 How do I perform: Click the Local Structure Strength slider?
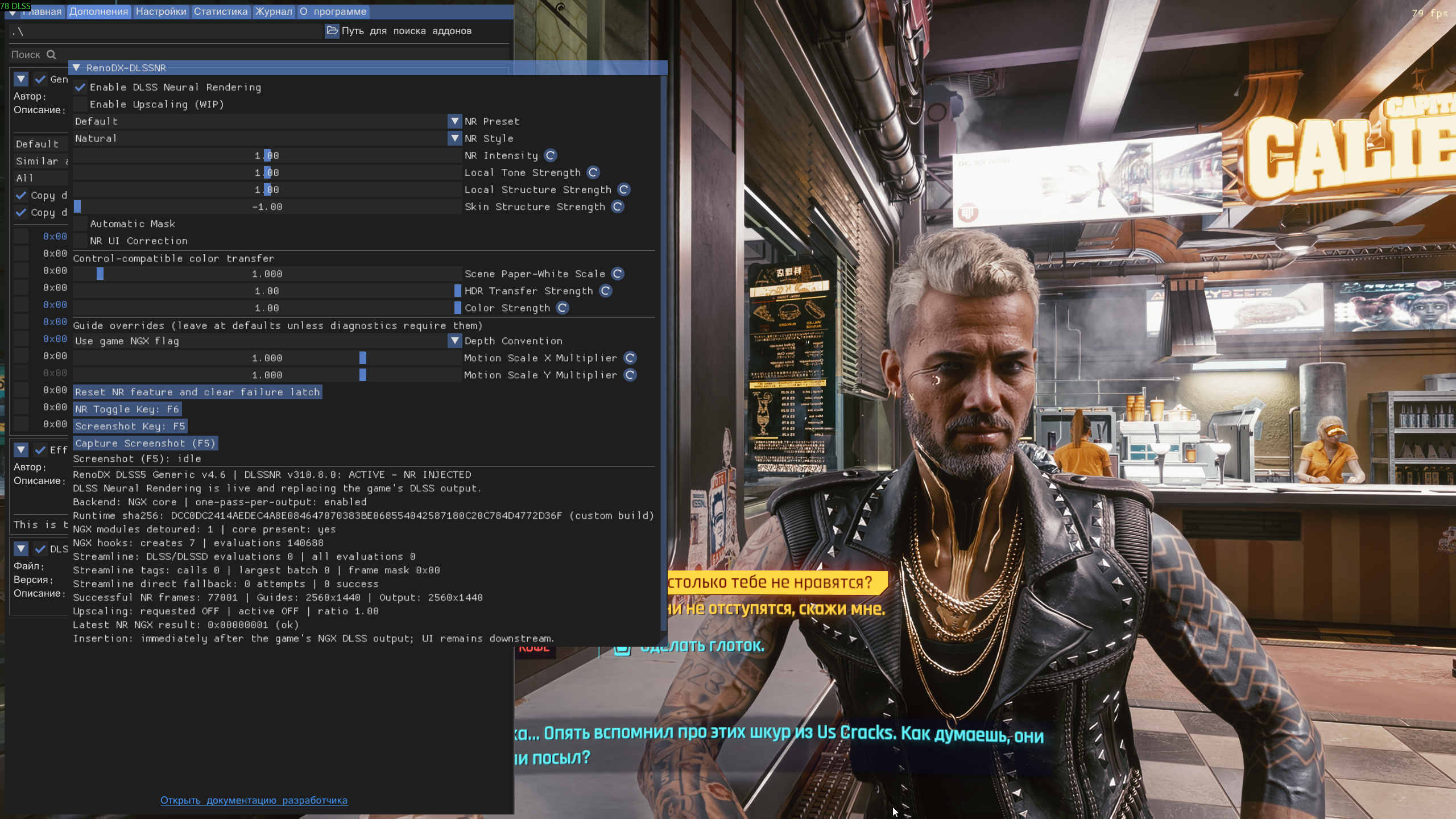pyautogui.click(x=267, y=189)
